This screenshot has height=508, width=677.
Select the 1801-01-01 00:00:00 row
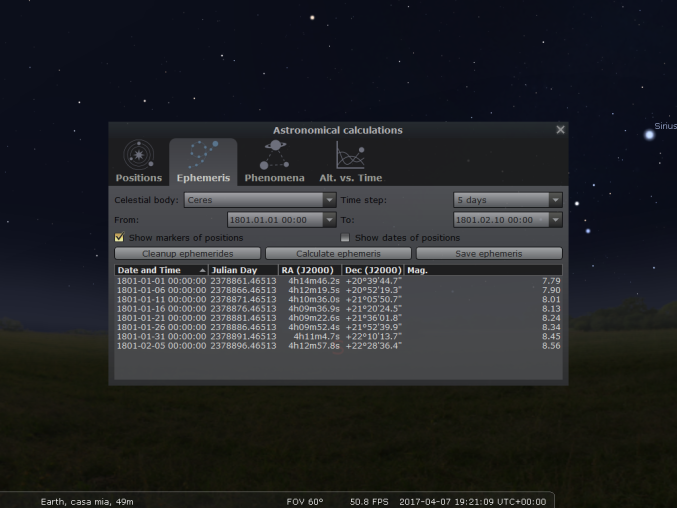coord(338,281)
